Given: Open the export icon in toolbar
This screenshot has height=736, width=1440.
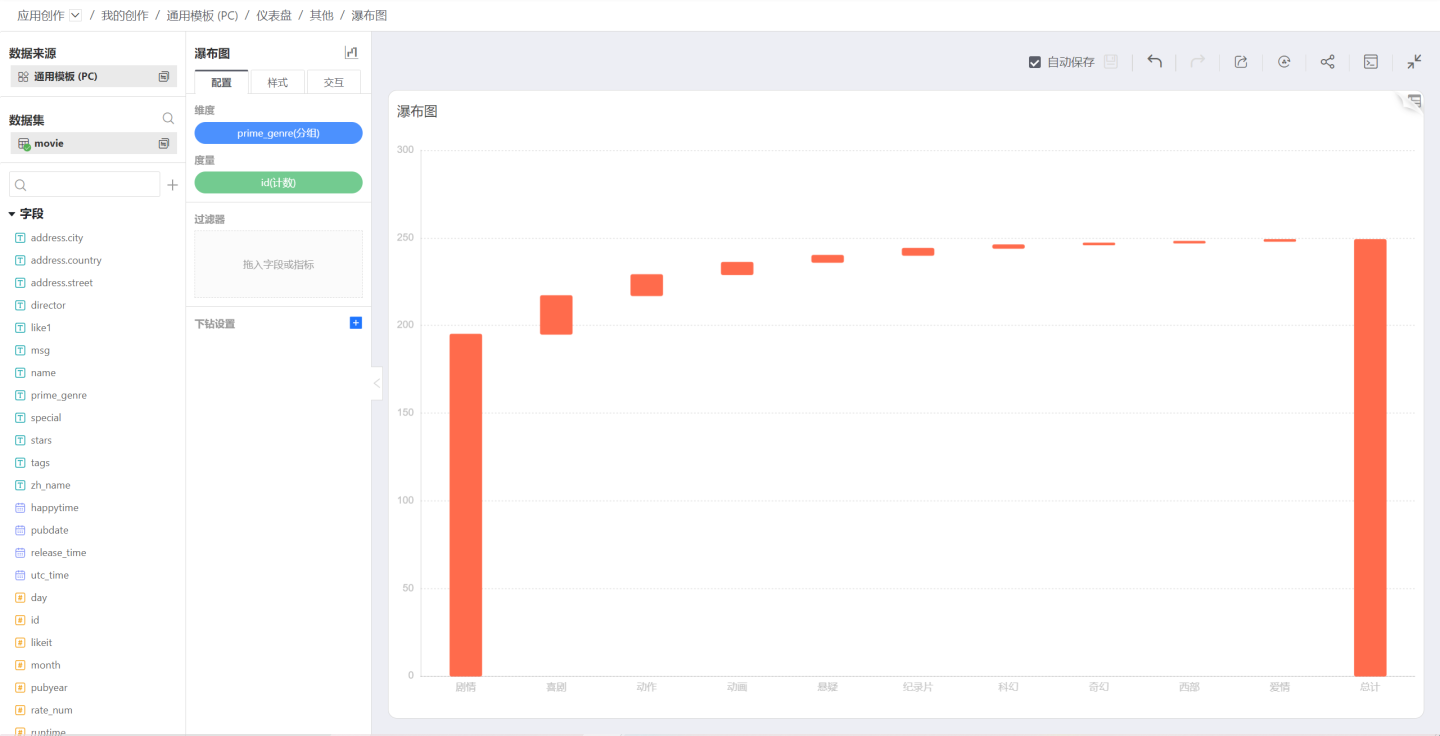Looking at the screenshot, I should coord(1241,62).
